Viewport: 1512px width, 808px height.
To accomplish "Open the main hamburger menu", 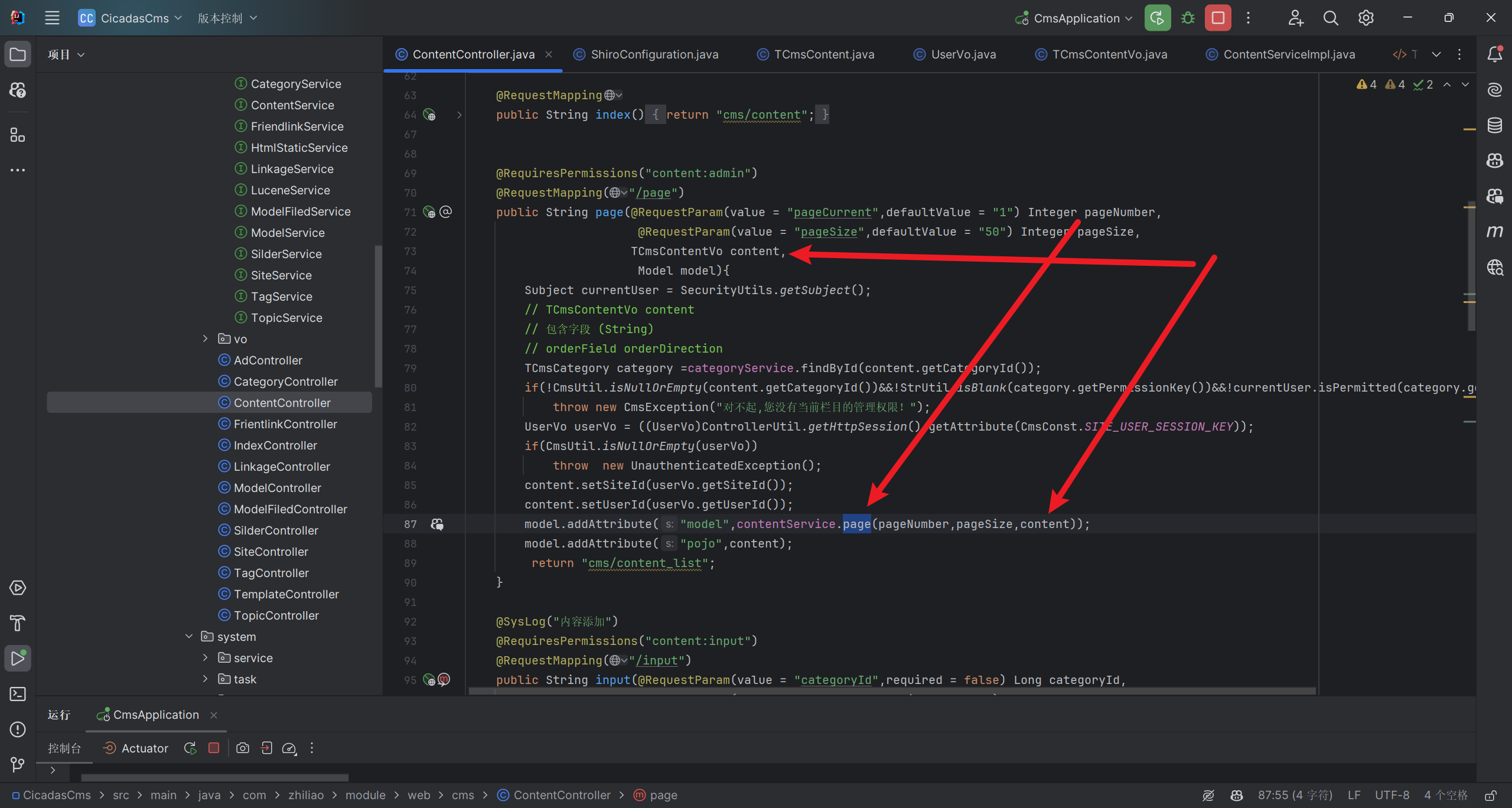I will 52,18.
